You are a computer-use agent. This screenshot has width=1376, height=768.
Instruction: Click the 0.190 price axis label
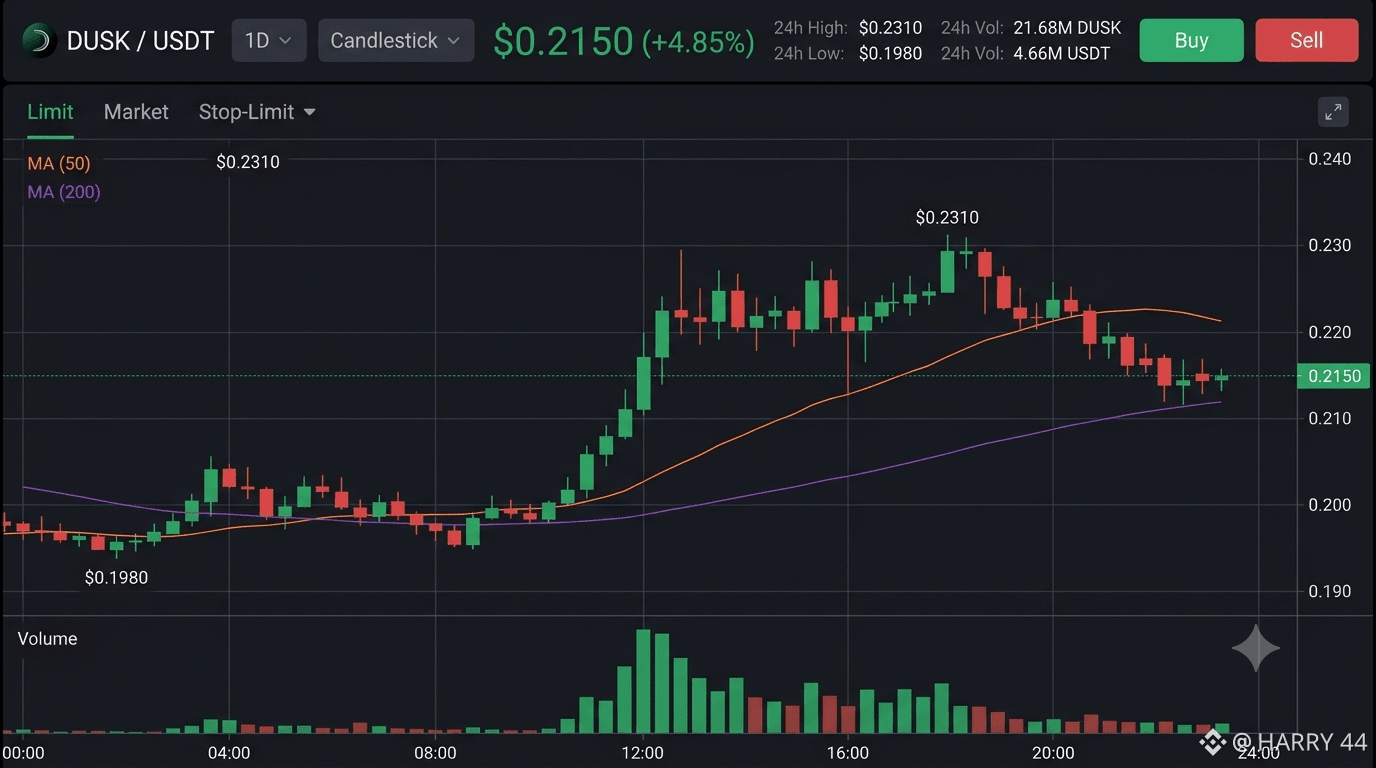tap(1330, 591)
